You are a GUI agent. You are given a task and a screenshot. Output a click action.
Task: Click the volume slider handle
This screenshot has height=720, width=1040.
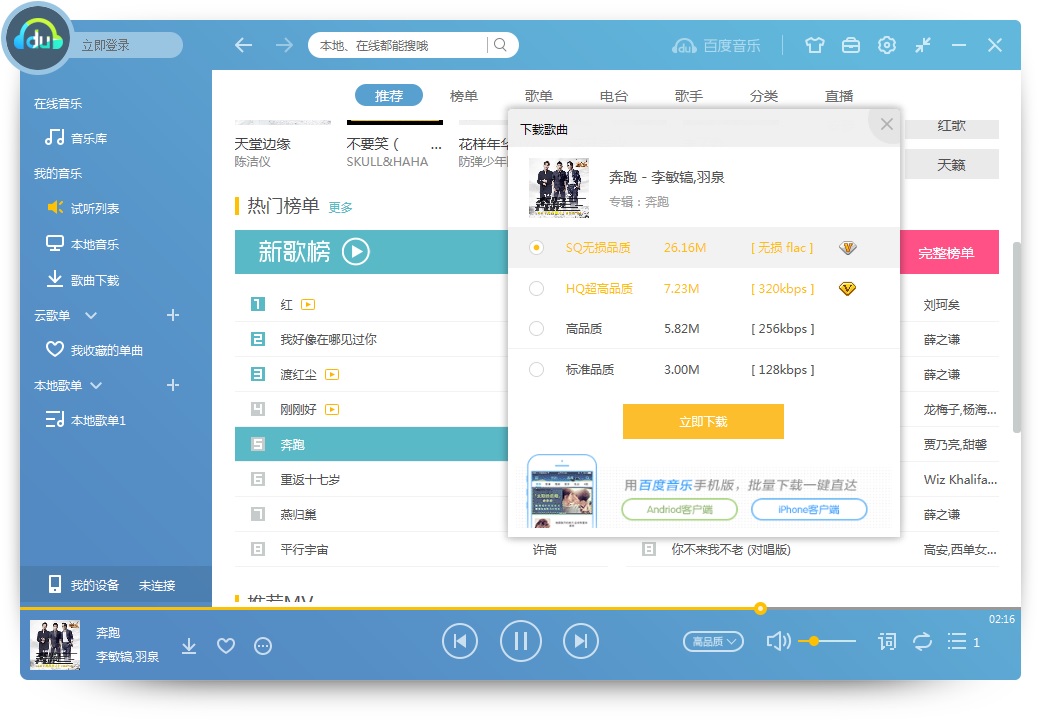pyautogui.click(x=814, y=641)
